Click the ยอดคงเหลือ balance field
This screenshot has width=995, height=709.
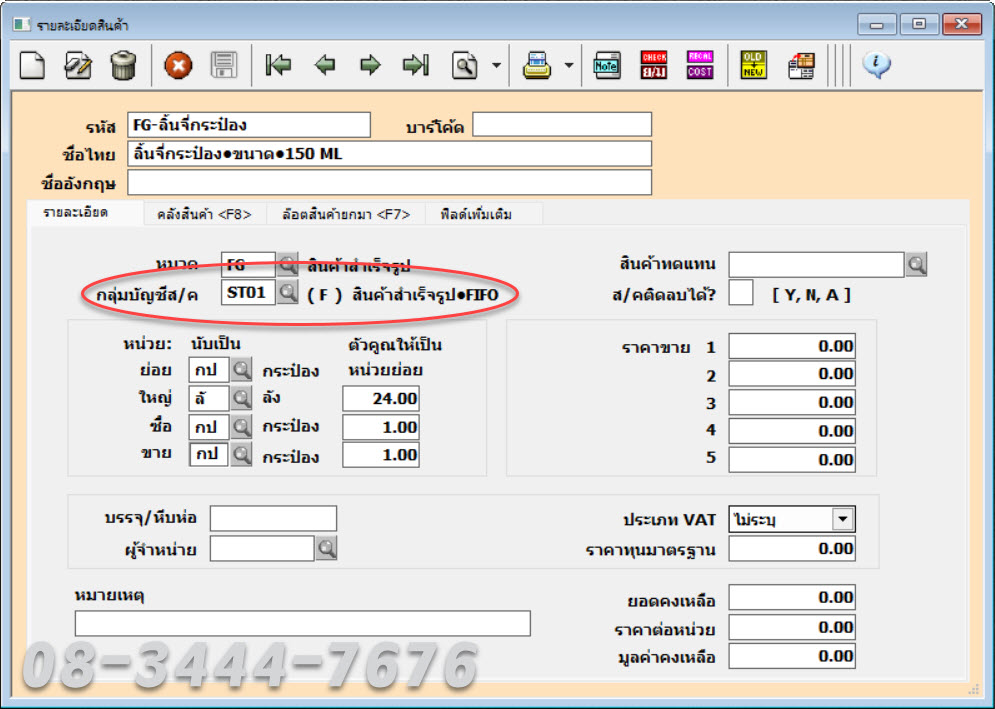pyautogui.click(x=792, y=597)
